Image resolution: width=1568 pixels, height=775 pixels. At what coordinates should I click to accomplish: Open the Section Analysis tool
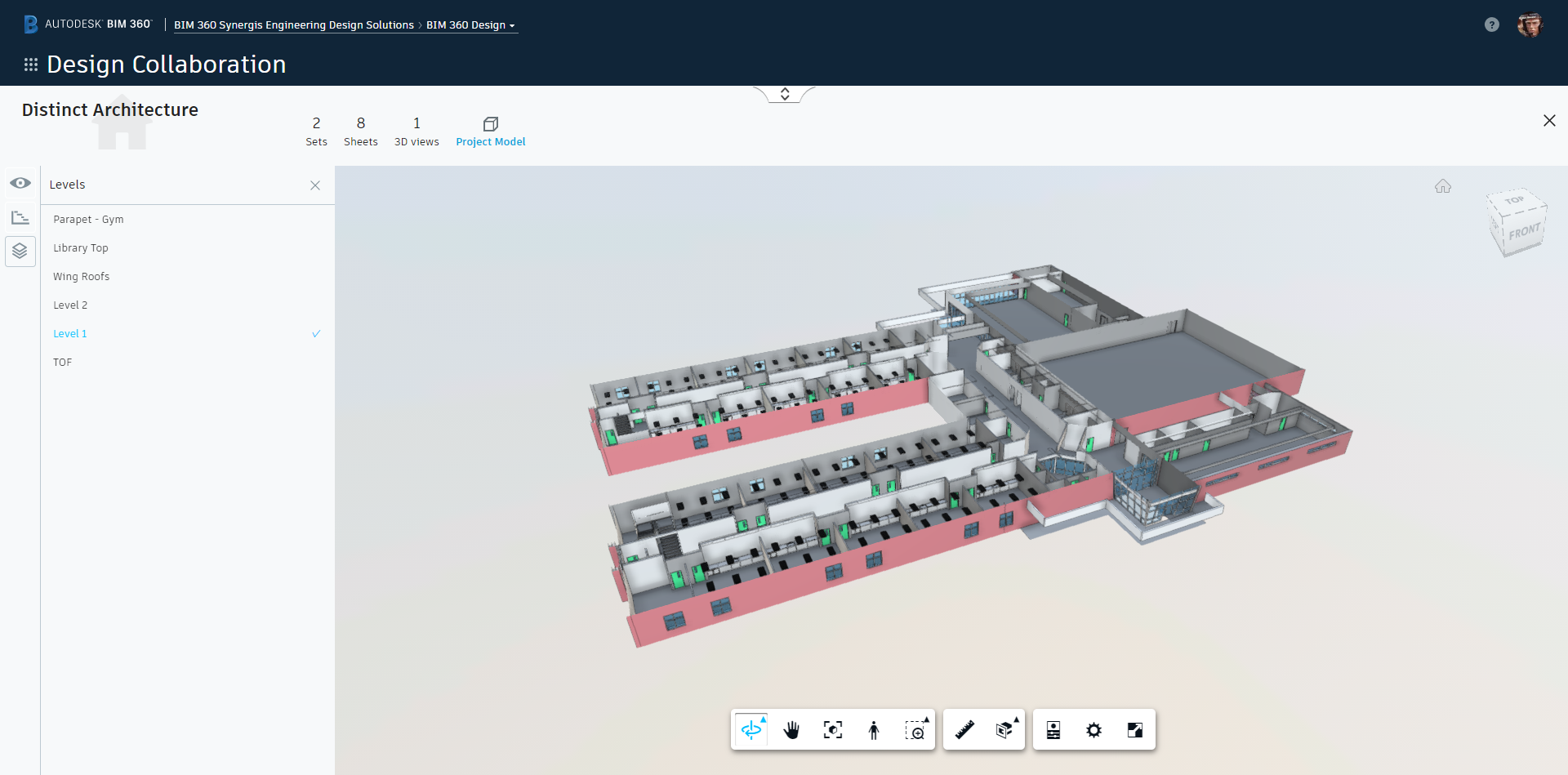(1004, 730)
